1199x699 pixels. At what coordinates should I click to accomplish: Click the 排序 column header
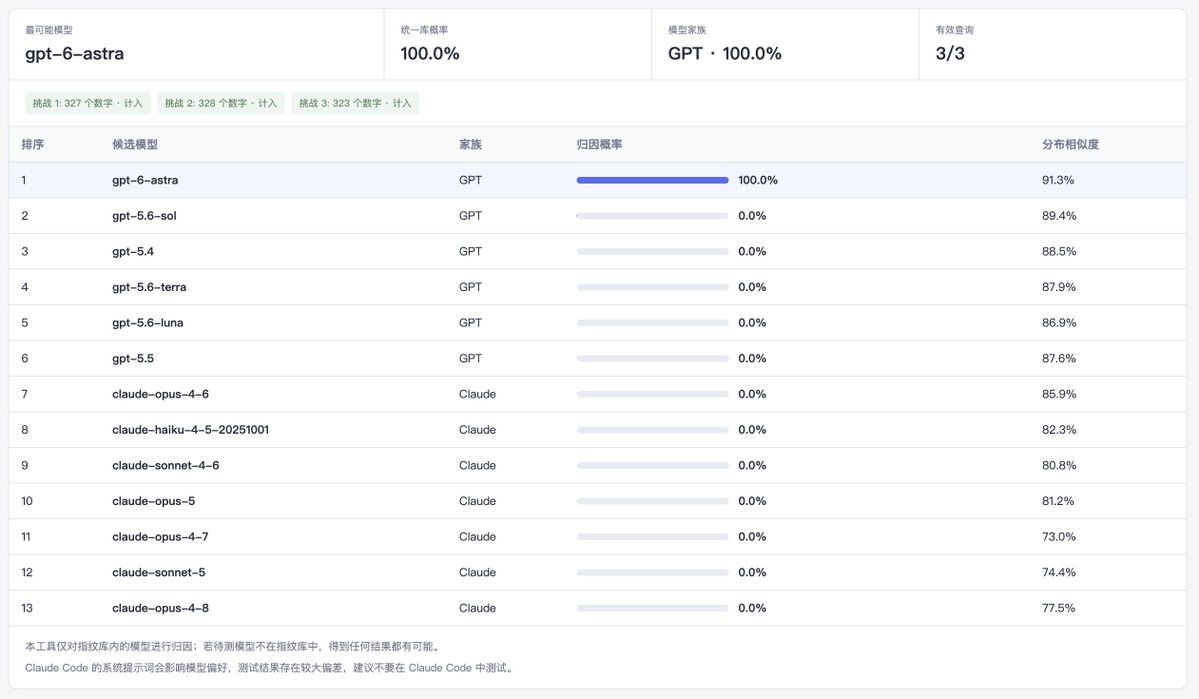pos(33,145)
